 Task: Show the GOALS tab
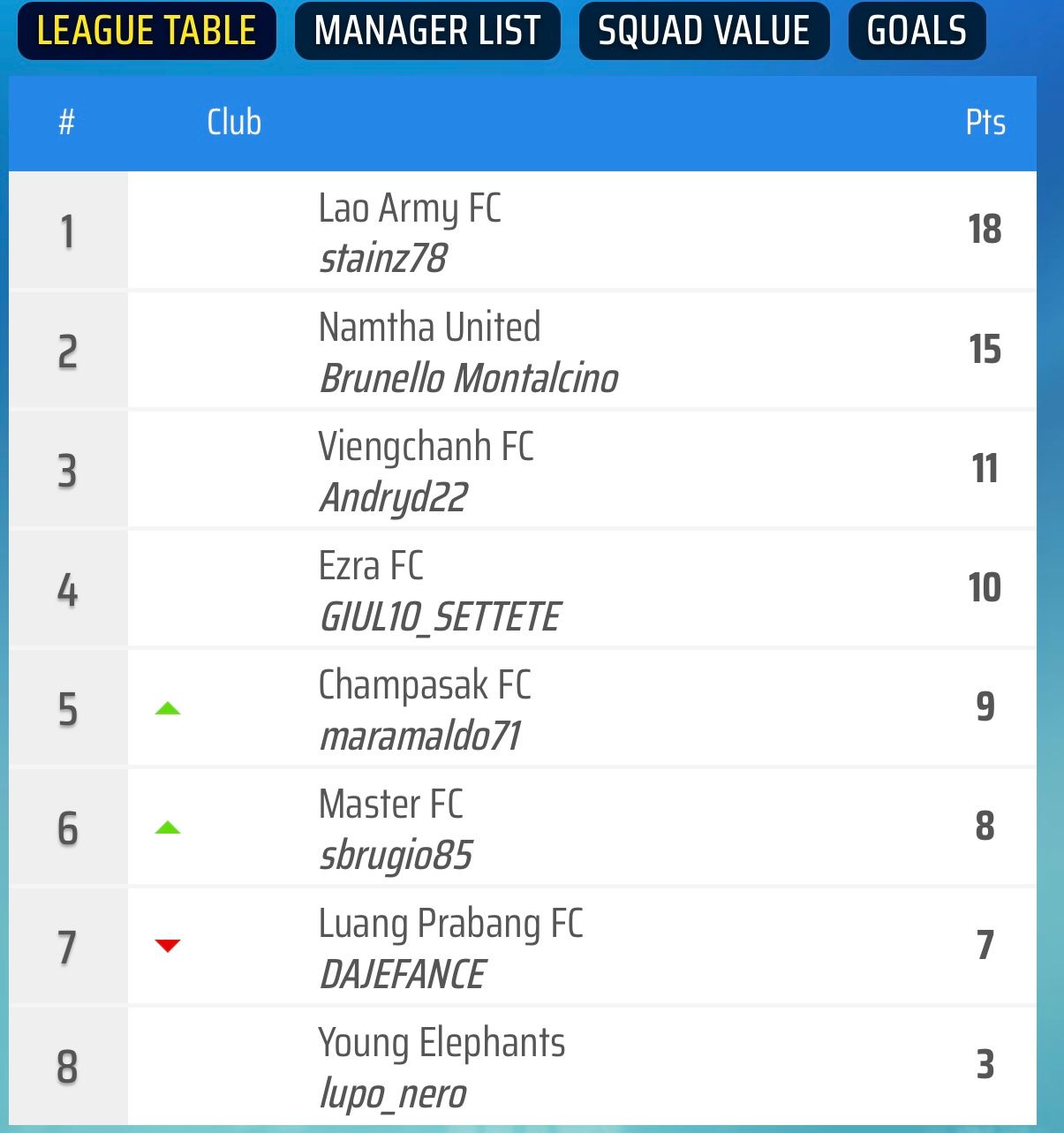pos(917,31)
